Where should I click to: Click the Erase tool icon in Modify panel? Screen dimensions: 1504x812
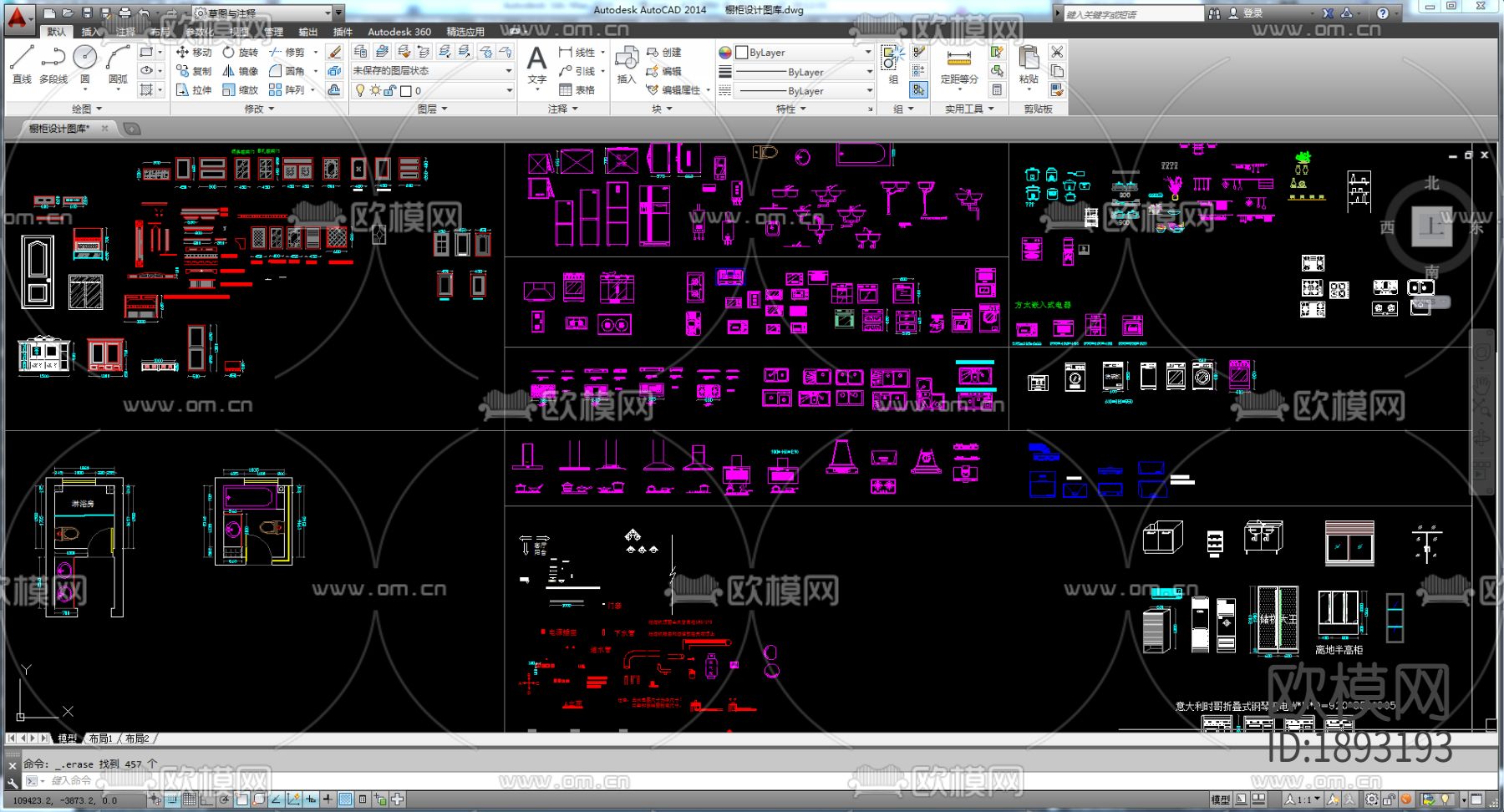(x=334, y=52)
